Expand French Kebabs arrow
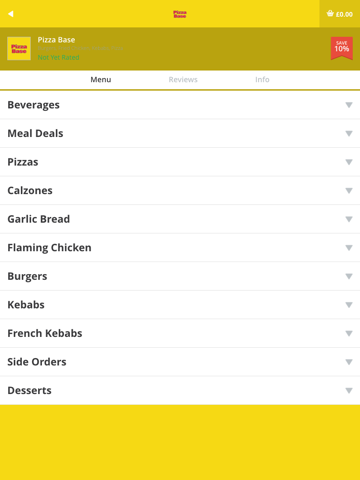This screenshot has height=480, width=360. click(x=349, y=333)
